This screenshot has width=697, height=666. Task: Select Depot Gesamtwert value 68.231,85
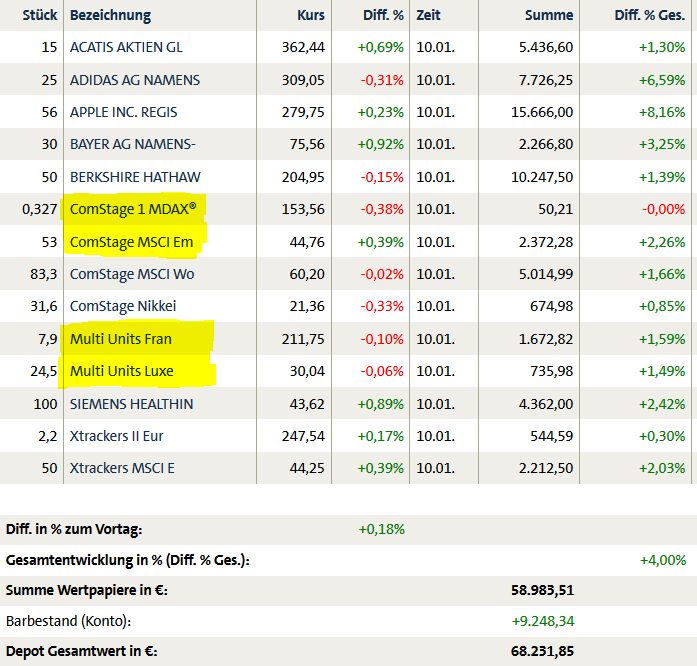(542, 651)
